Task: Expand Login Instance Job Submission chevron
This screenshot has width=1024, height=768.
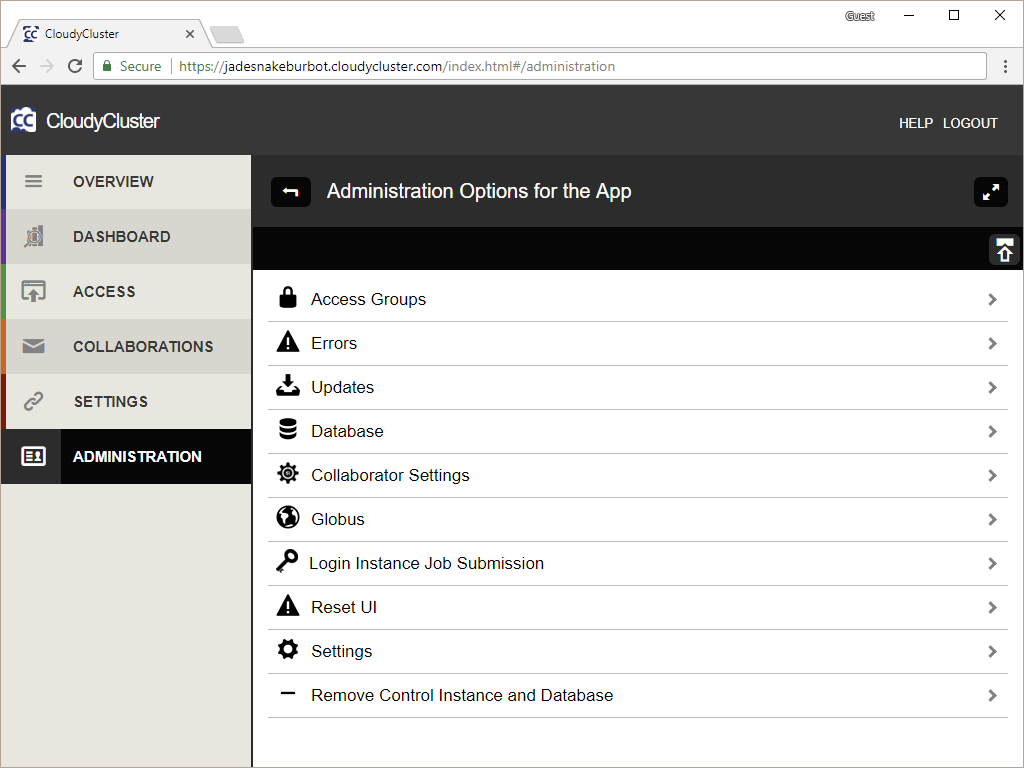Action: [x=993, y=564]
